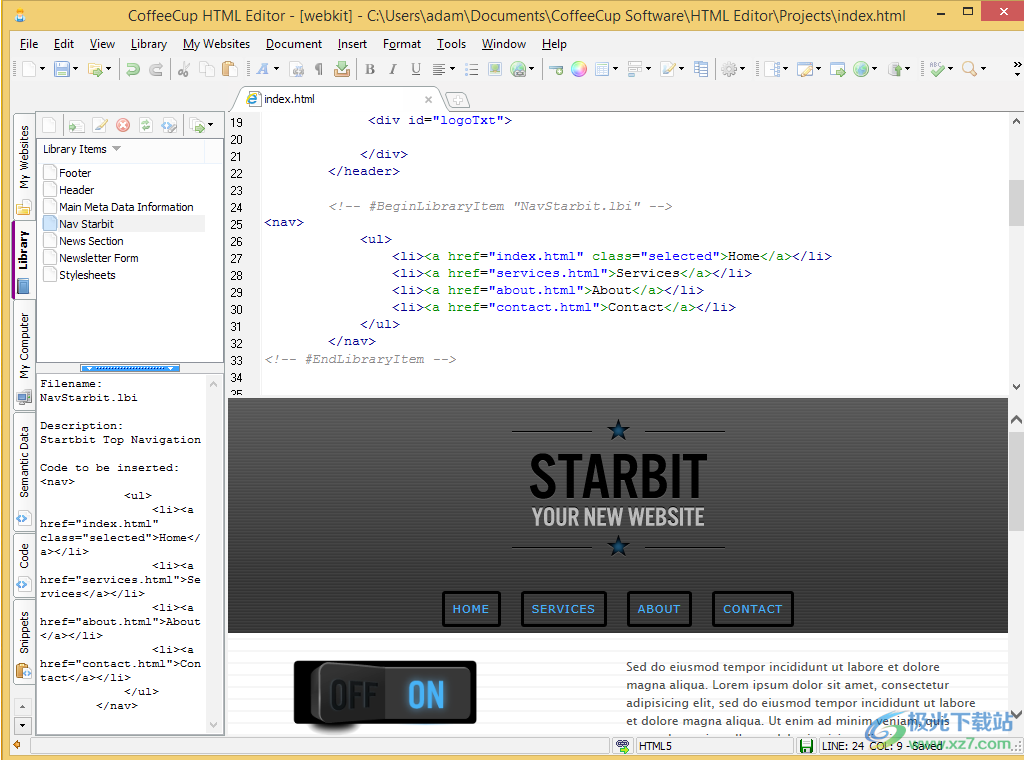
Task: Select the Nav Starbit library item
Action: [x=86, y=224]
